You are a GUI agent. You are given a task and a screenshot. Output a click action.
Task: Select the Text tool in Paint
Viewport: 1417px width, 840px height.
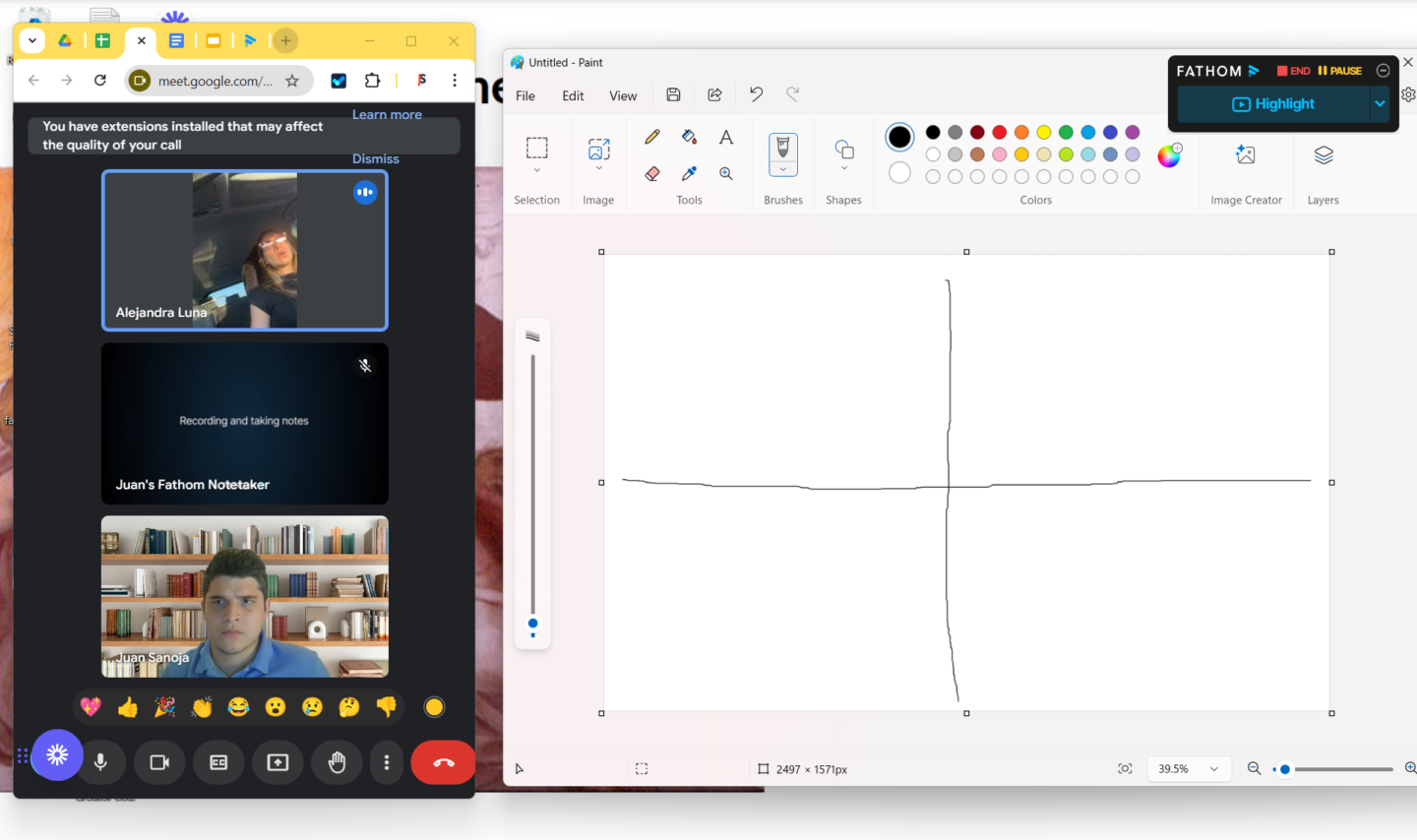pos(726,138)
